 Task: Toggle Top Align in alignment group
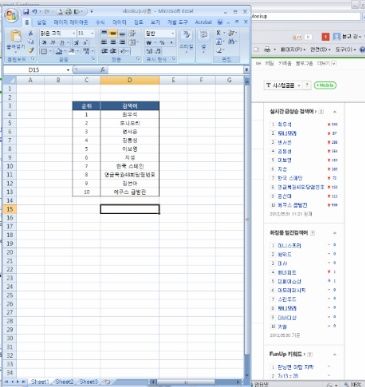tap(104, 33)
